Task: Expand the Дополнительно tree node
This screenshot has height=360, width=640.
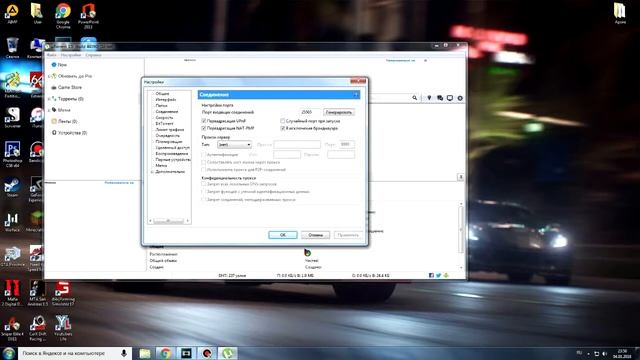Action: 152,172
